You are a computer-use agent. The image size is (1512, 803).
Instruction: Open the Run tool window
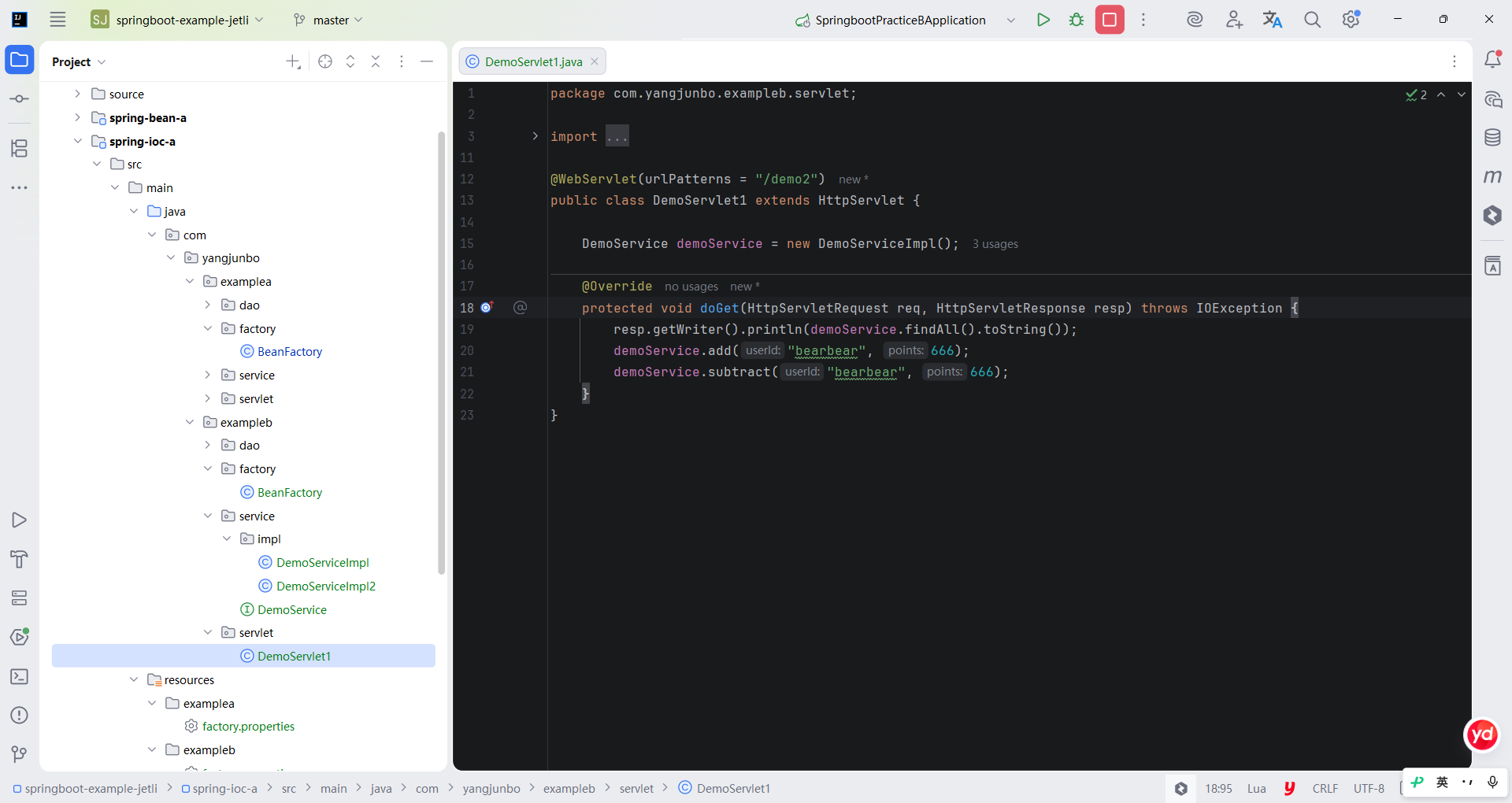click(x=20, y=520)
